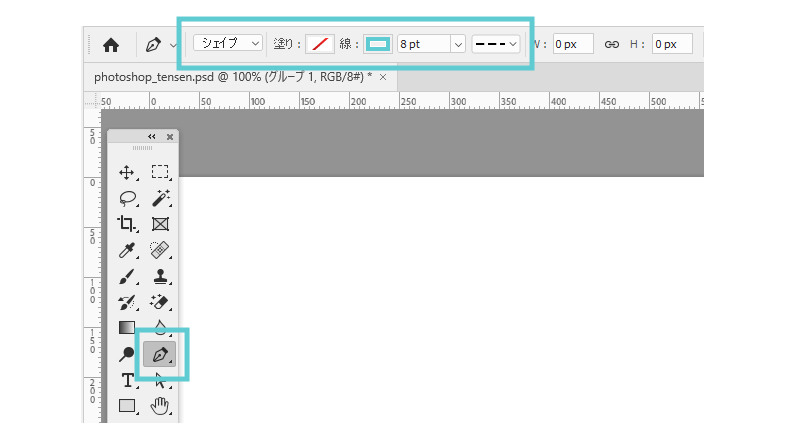Click the W width input field
The height and width of the screenshot is (423, 798).
572,44
